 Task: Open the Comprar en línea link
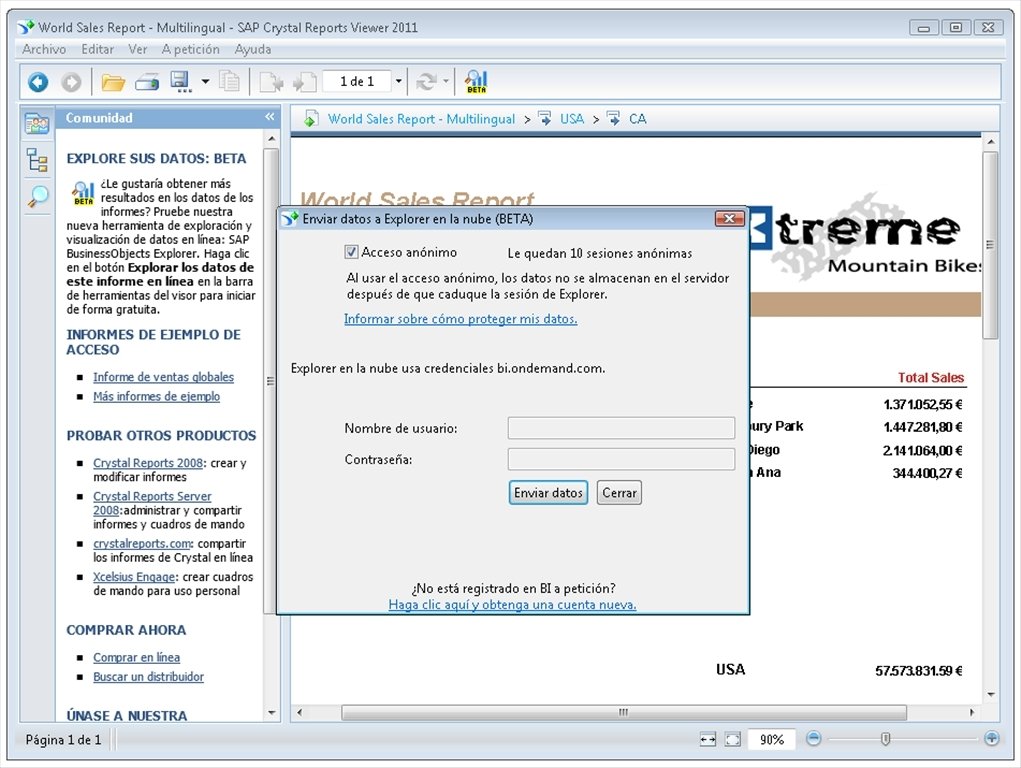coord(137,658)
